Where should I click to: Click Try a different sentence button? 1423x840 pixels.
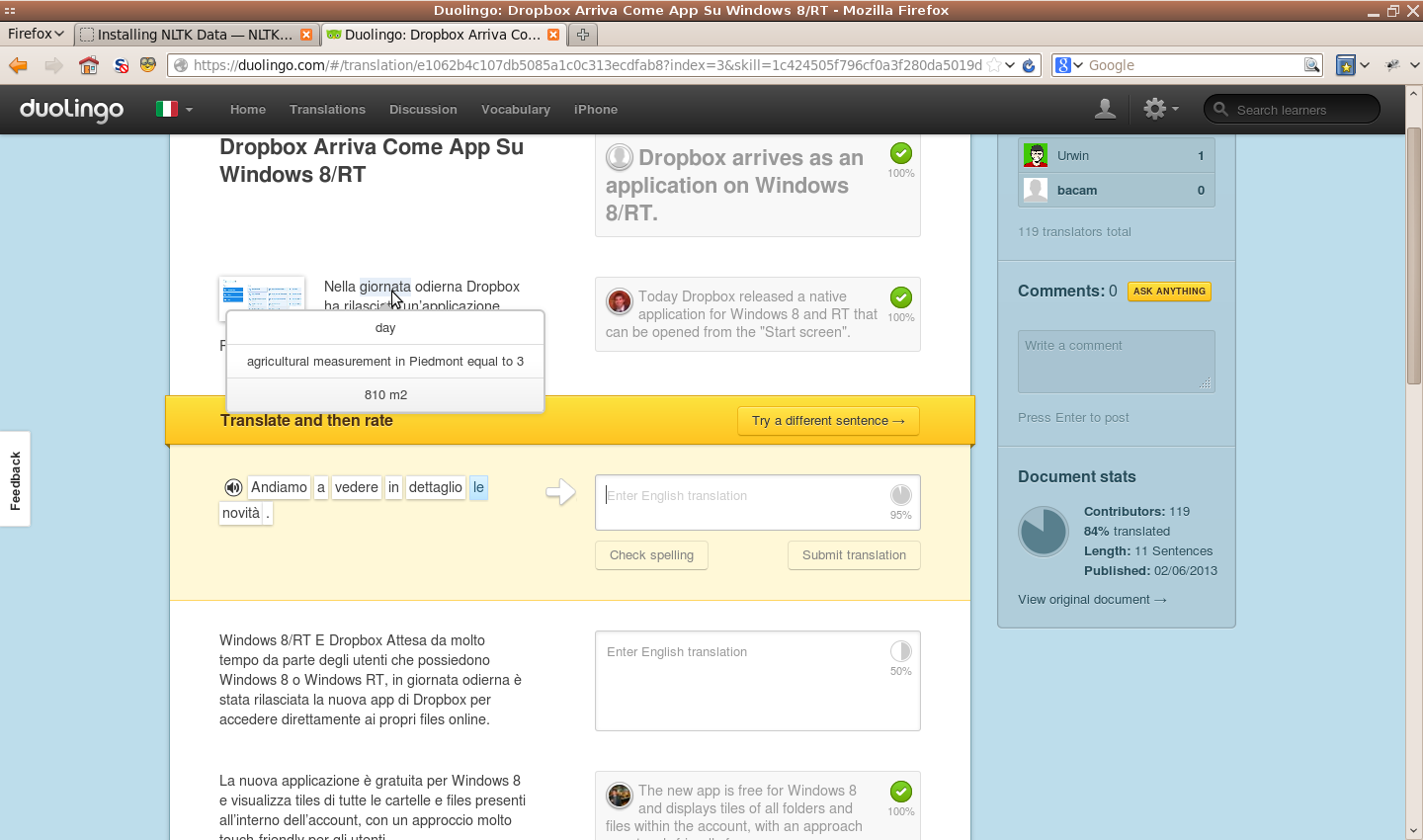point(828,421)
